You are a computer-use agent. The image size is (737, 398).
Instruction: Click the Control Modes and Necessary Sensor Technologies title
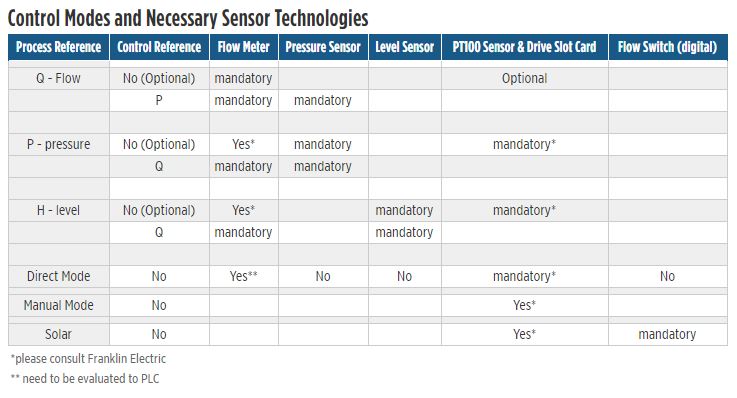pyautogui.click(x=188, y=18)
